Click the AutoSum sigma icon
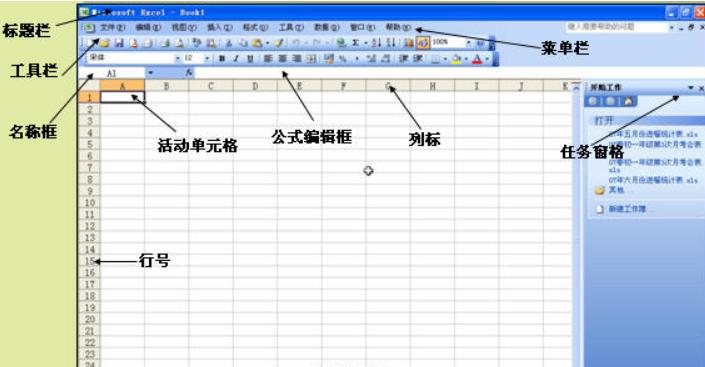705x367 pixels. tap(356, 43)
